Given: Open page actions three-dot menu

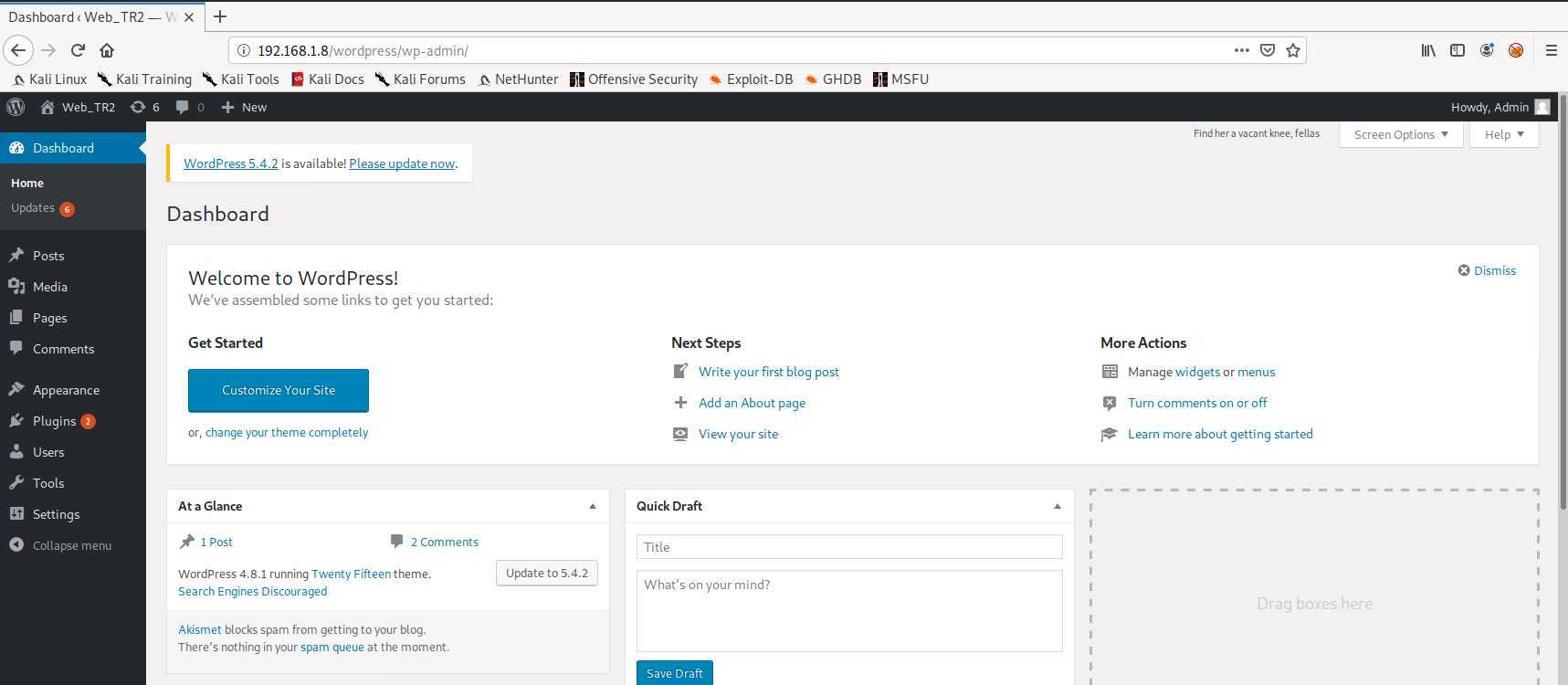Looking at the screenshot, I should click(1242, 50).
